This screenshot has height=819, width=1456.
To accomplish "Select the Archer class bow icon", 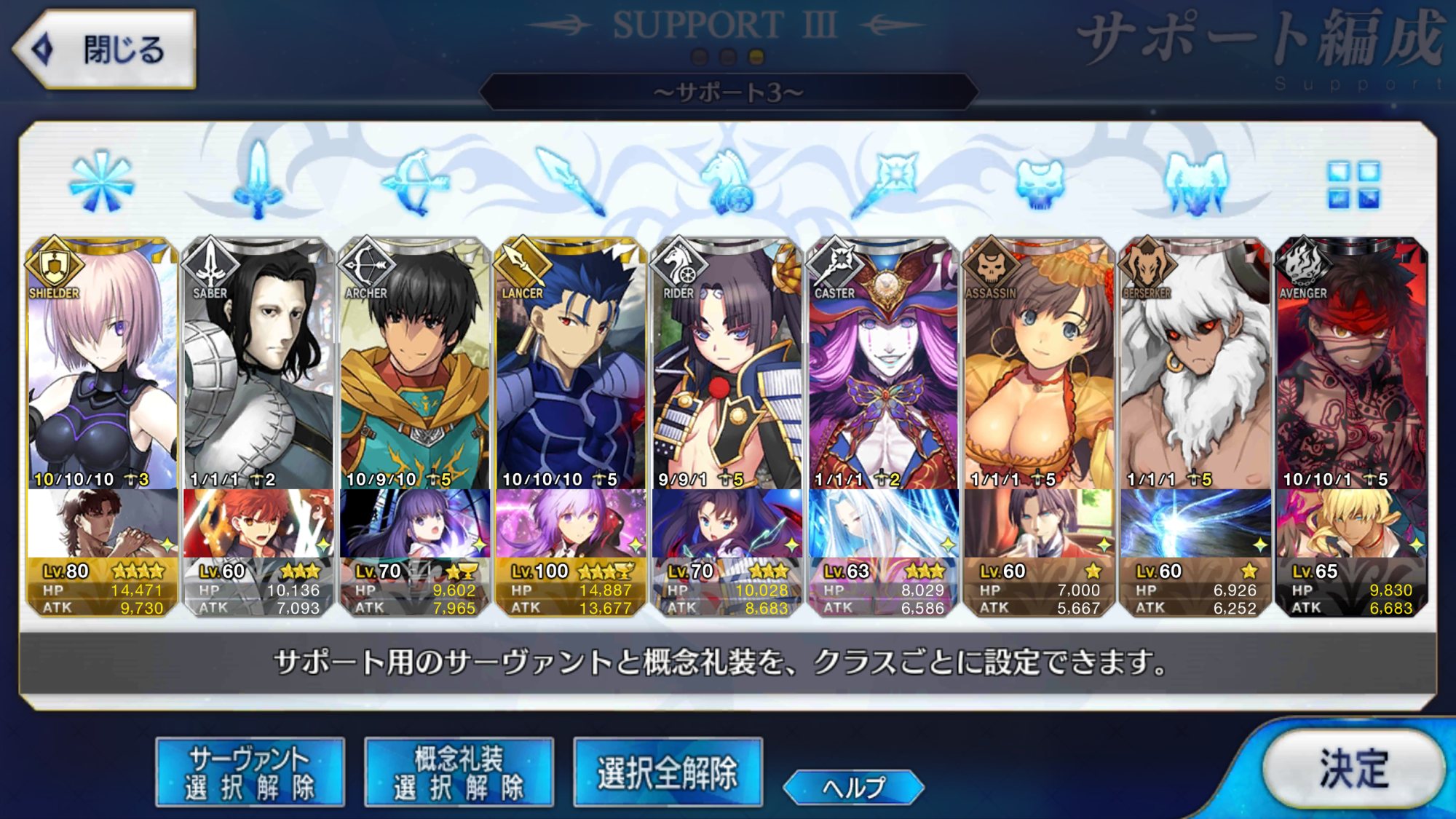I will coord(414,182).
